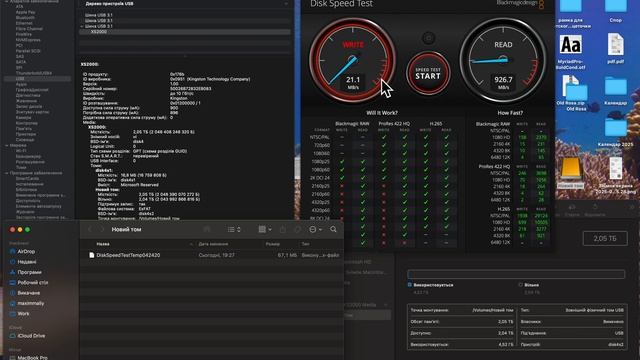The width and height of the screenshot is (640, 360).
Task: Click the WRITE speed gauge
Action: [352, 60]
